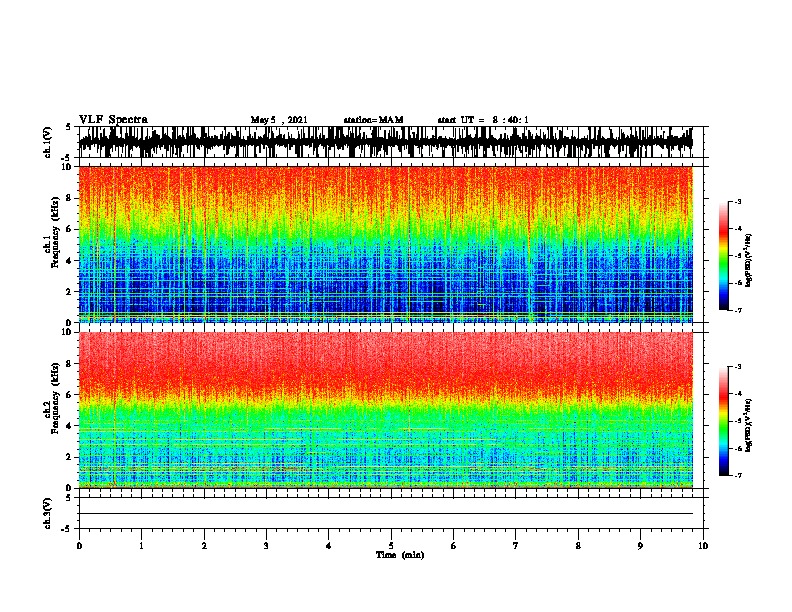
Task: Click time axis tick label 0
Action: tap(79, 546)
